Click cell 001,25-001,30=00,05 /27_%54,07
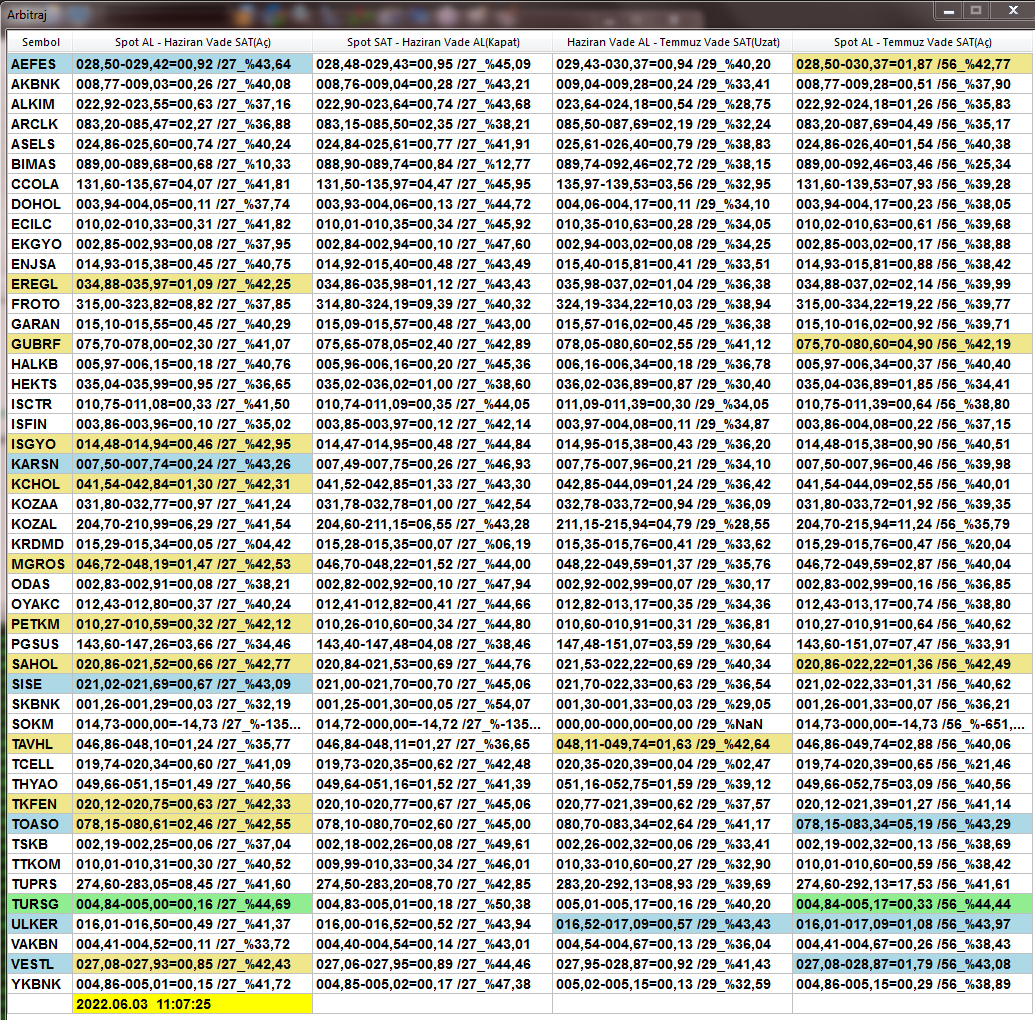 click(x=432, y=704)
